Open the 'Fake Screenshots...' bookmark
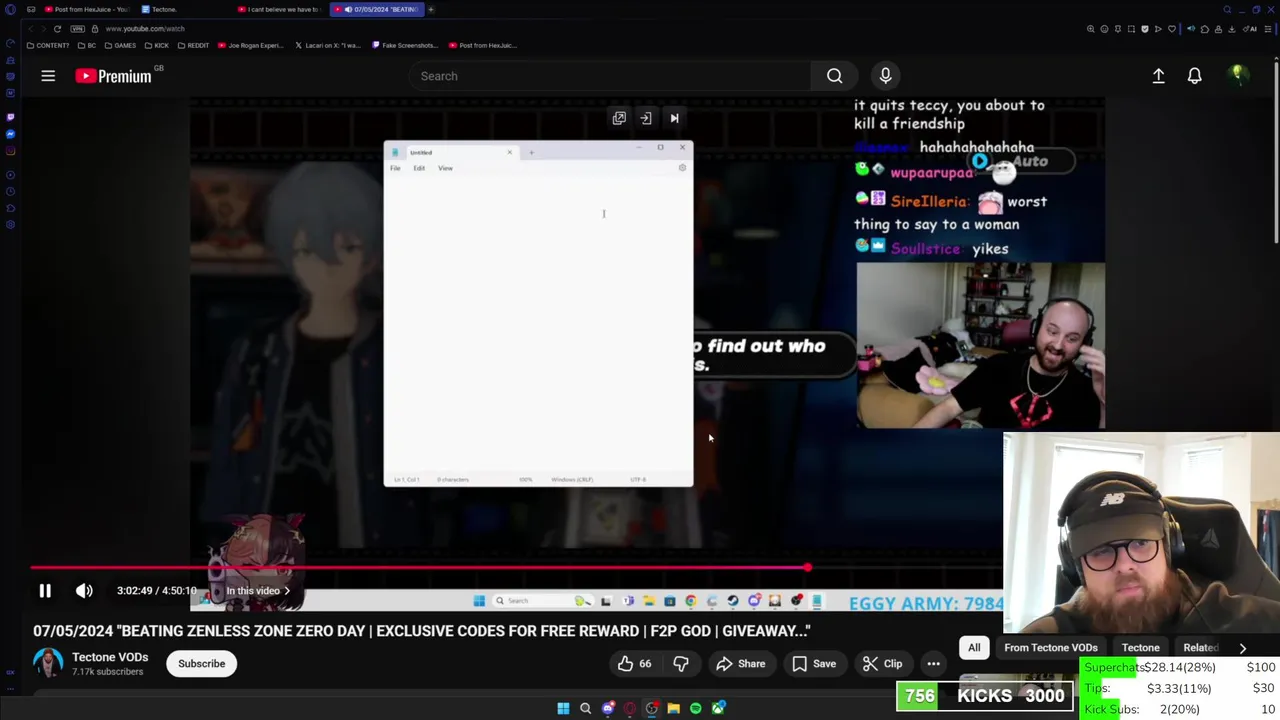 pyautogui.click(x=405, y=45)
